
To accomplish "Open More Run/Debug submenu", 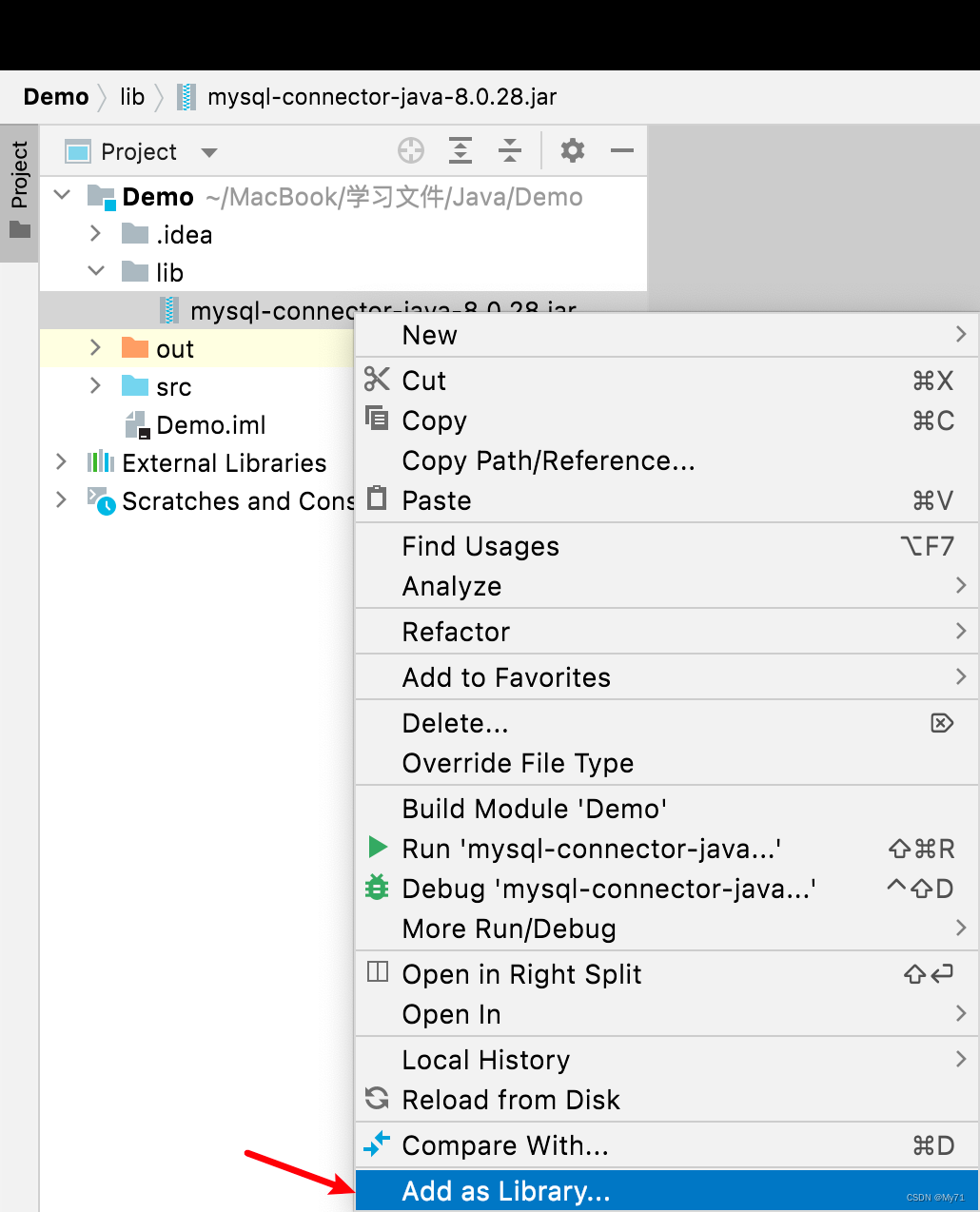I will (667, 929).
